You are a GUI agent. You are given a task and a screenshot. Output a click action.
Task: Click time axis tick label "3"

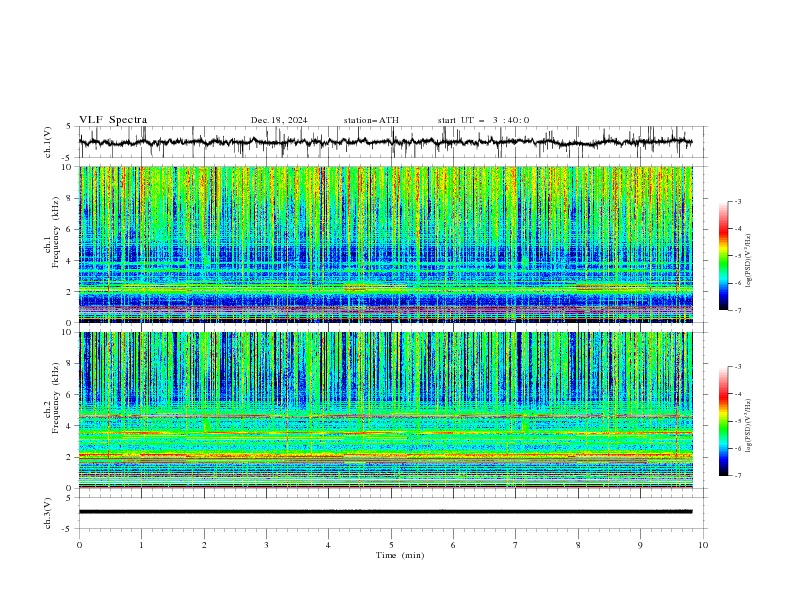266,545
